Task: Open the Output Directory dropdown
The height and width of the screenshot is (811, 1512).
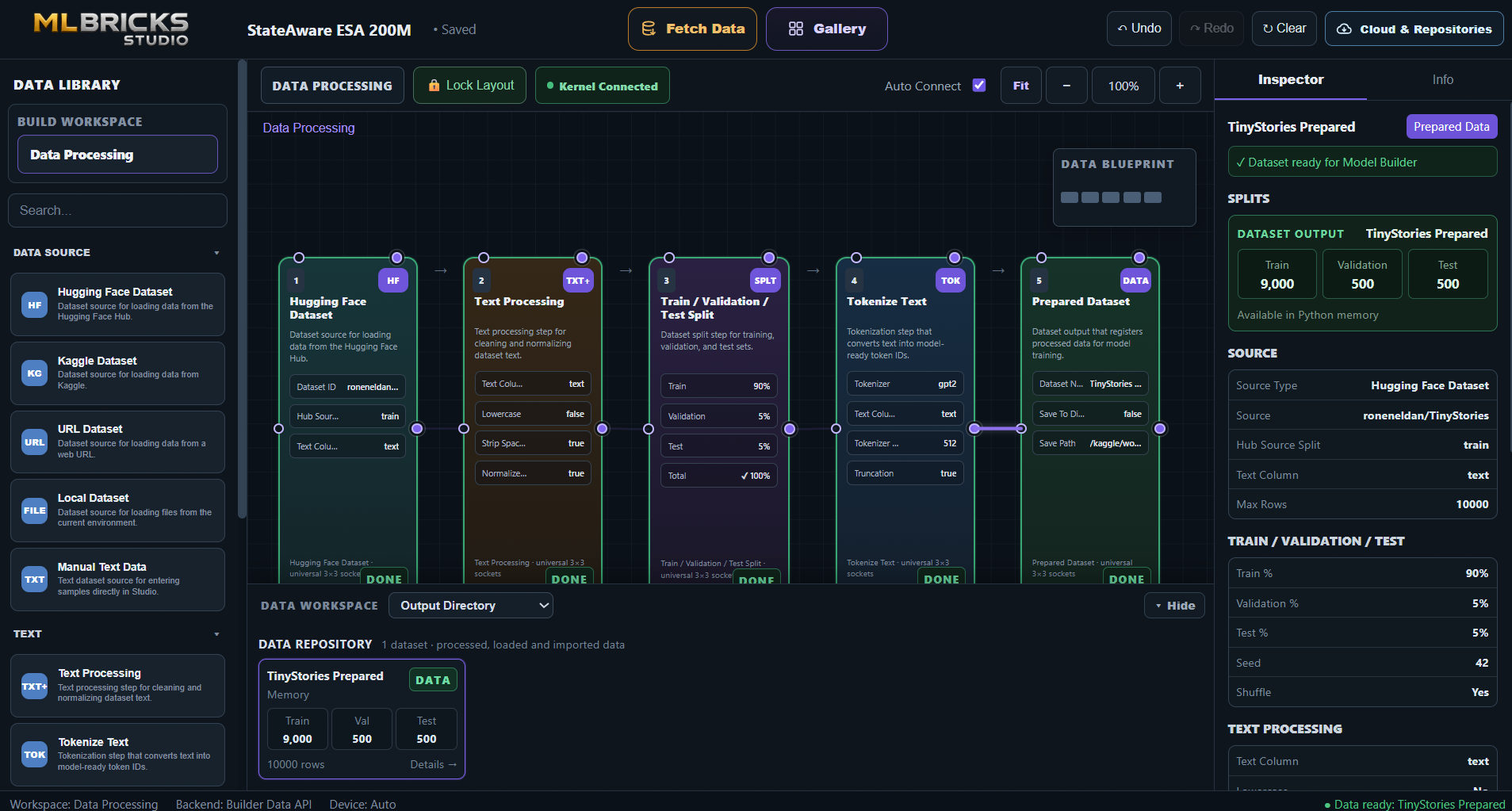Action: (471, 606)
